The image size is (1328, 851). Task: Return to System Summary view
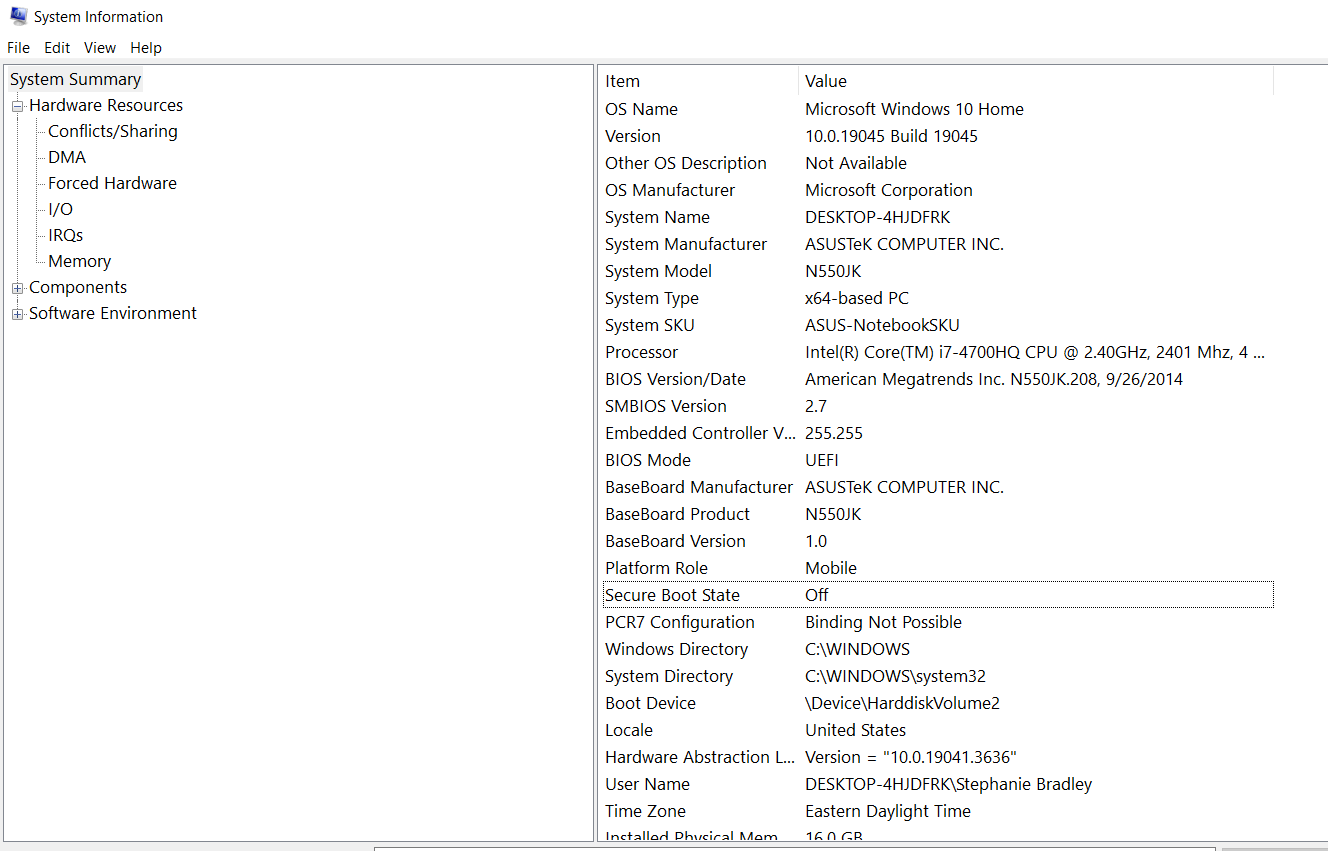(x=74, y=78)
